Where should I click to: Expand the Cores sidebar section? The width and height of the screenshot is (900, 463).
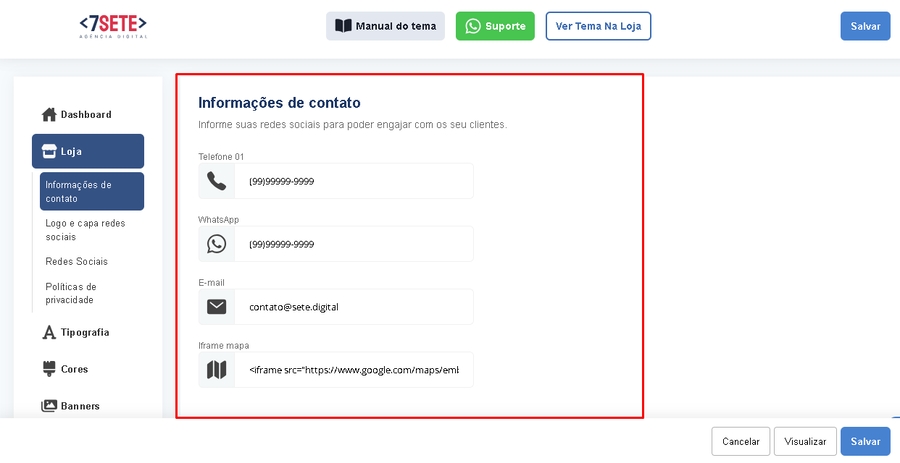coord(74,369)
